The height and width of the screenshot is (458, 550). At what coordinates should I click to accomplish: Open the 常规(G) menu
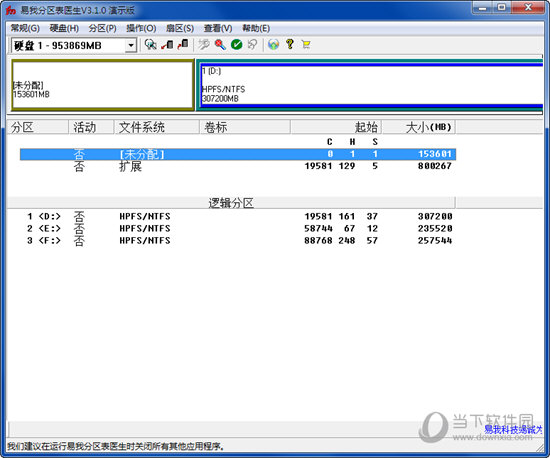click(25, 28)
